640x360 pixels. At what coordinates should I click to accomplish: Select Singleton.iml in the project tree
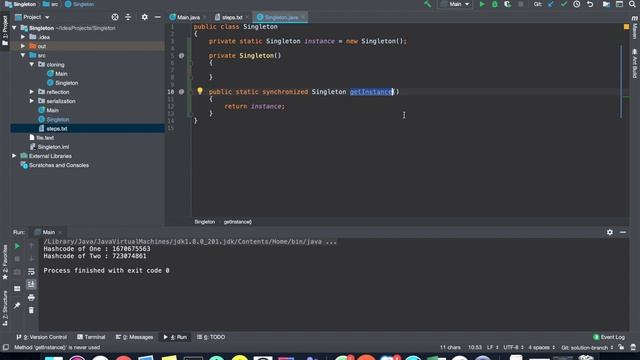pos(49,147)
